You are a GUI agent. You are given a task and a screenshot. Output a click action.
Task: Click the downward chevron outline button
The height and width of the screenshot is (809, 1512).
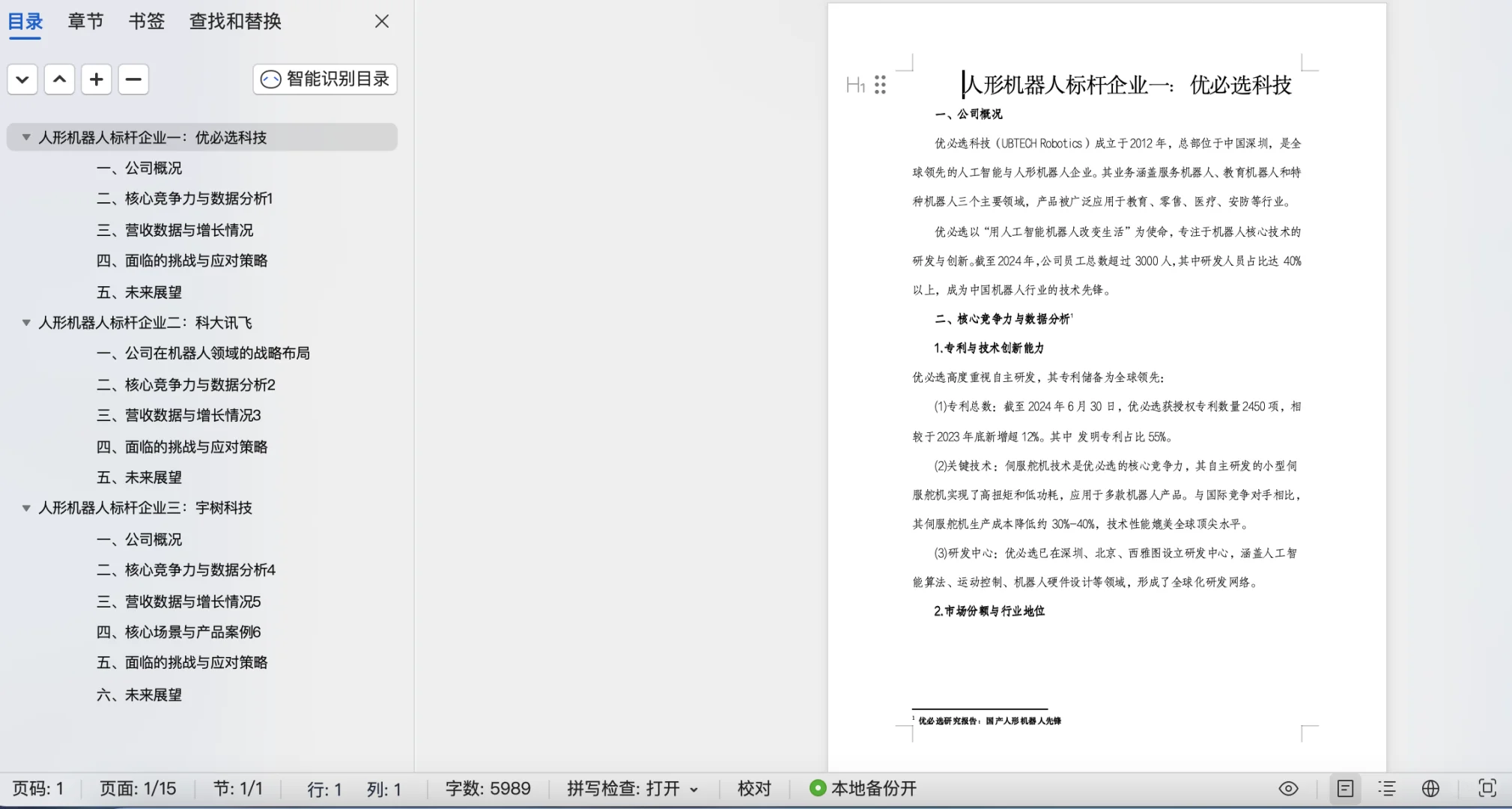point(22,79)
